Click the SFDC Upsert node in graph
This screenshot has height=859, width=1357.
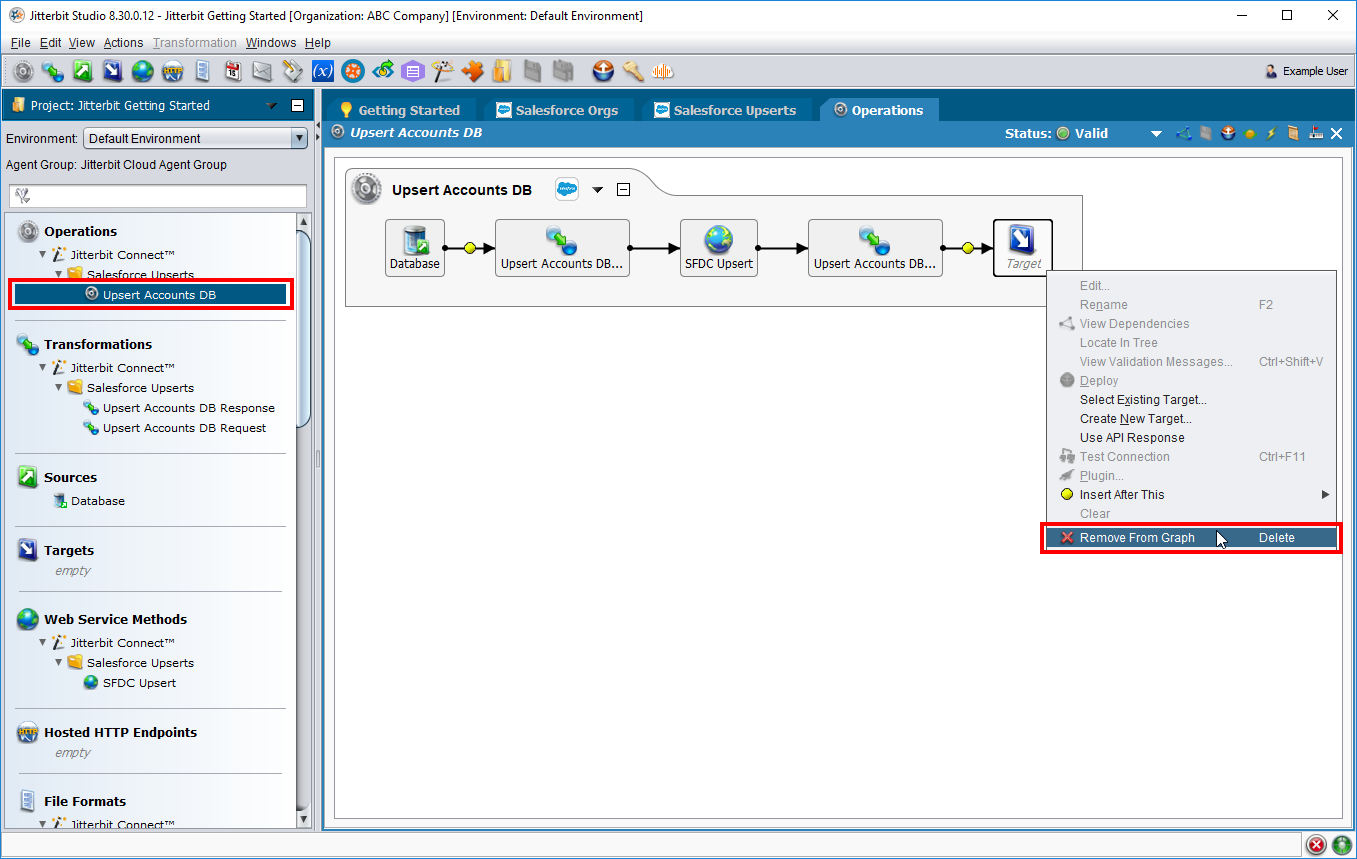pyautogui.click(x=719, y=248)
